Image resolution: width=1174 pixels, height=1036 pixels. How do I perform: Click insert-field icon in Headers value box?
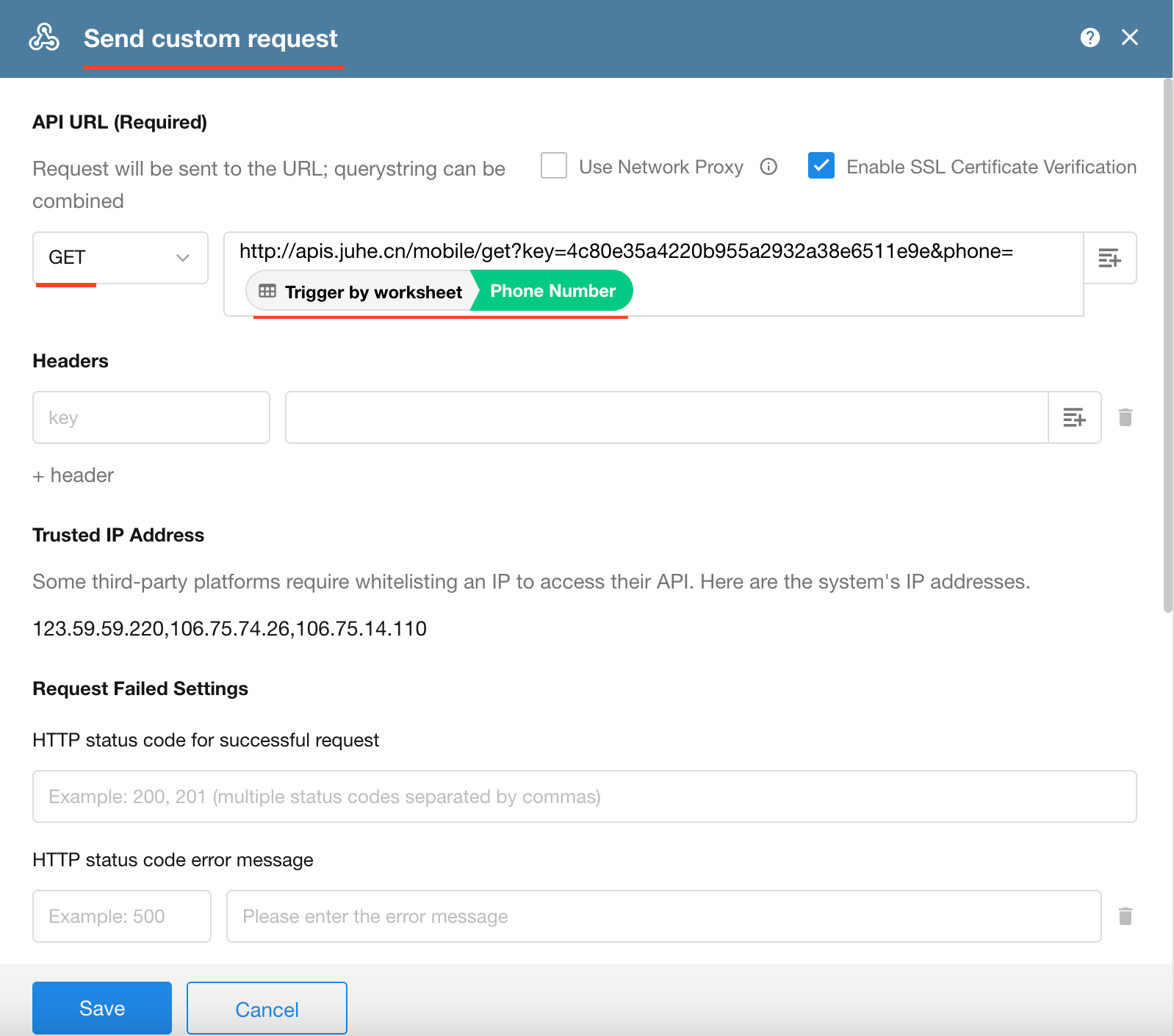tap(1074, 417)
